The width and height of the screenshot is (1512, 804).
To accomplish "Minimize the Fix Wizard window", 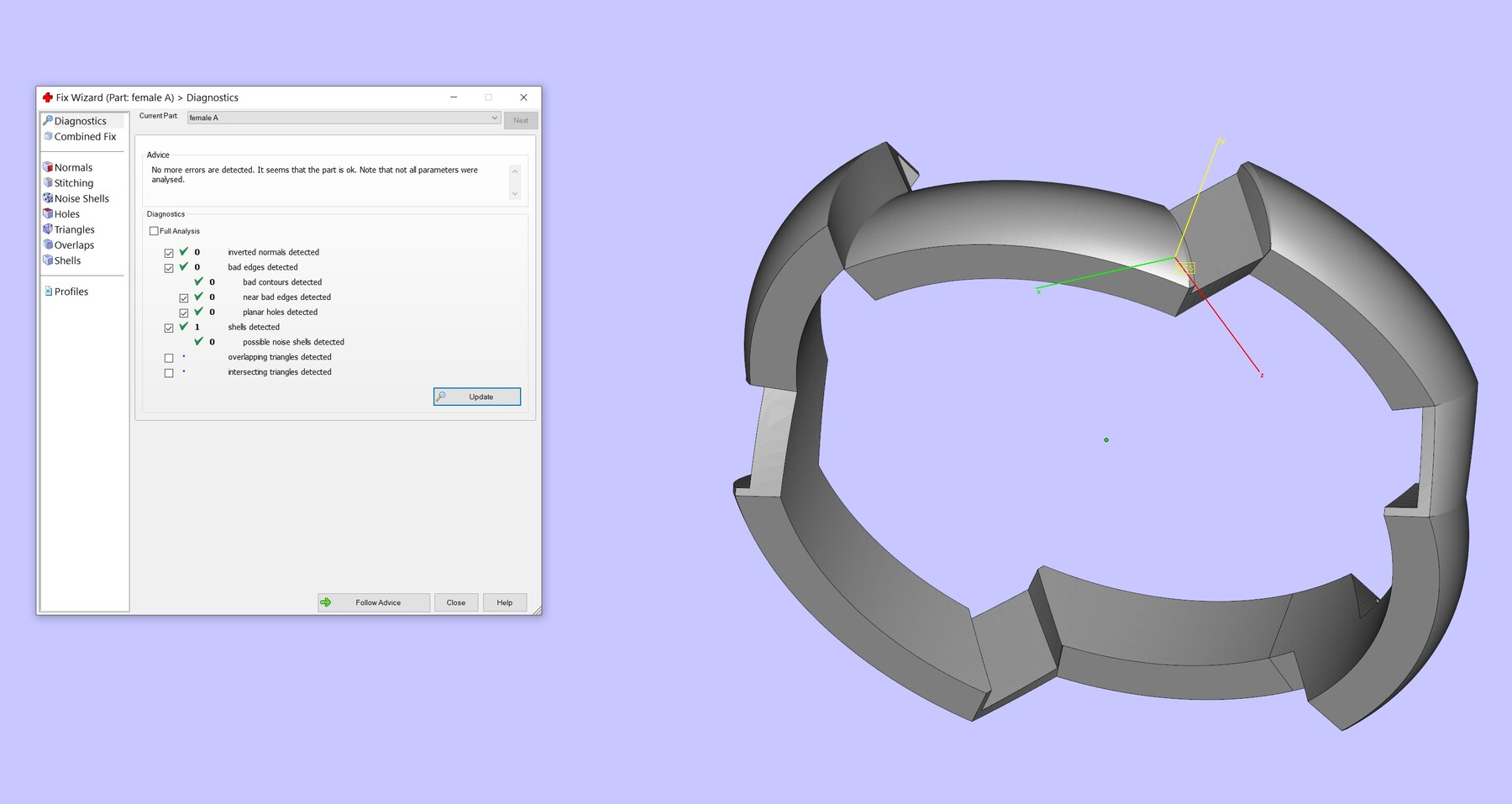I will click(x=454, y=97).
